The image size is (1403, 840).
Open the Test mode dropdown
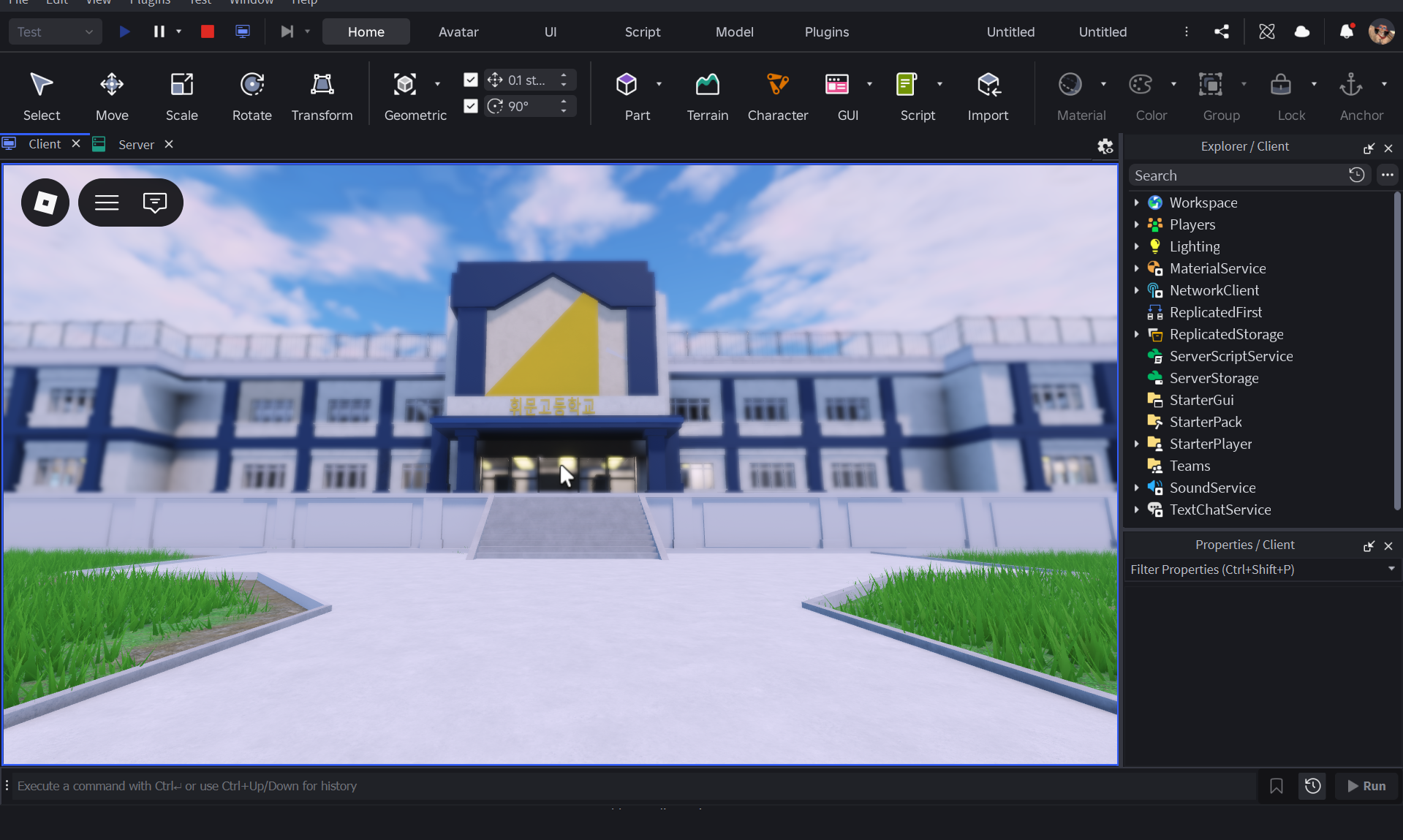point(56,31)
